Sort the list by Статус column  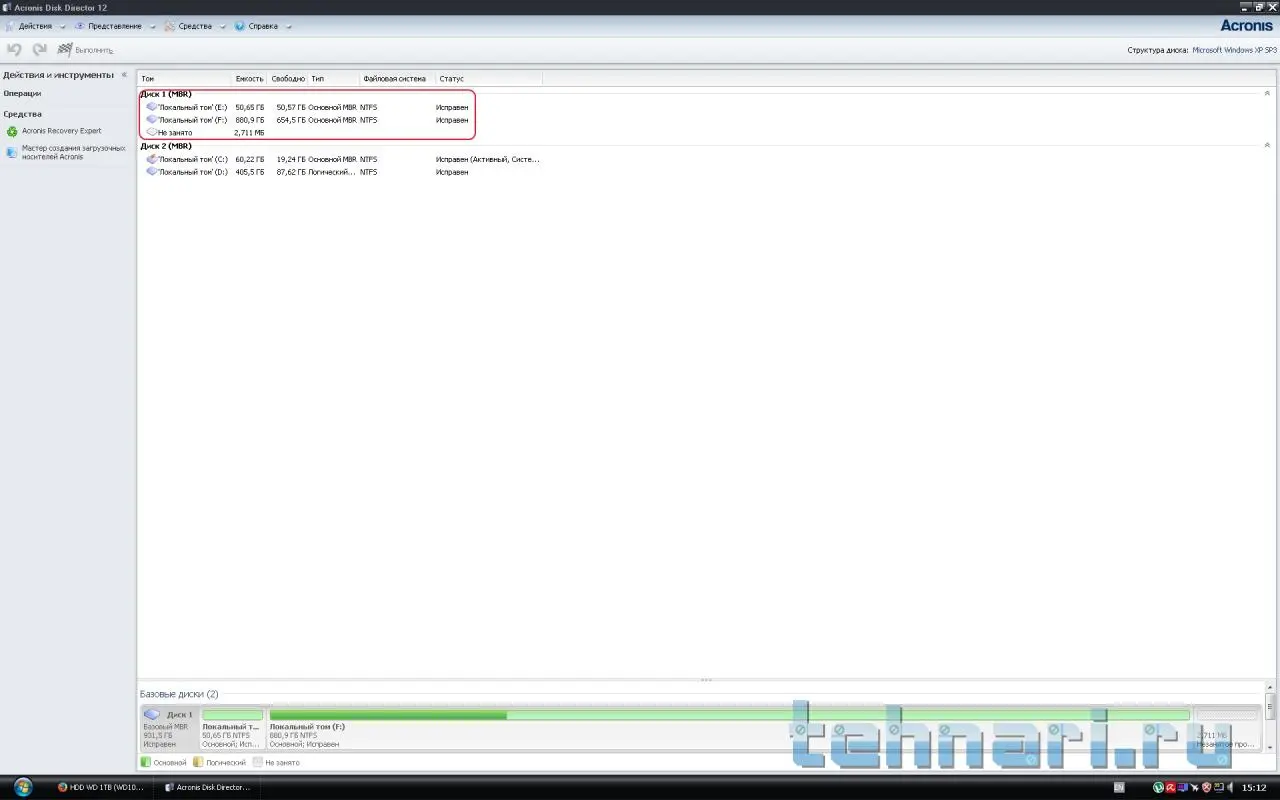click(x=489, y=78)
